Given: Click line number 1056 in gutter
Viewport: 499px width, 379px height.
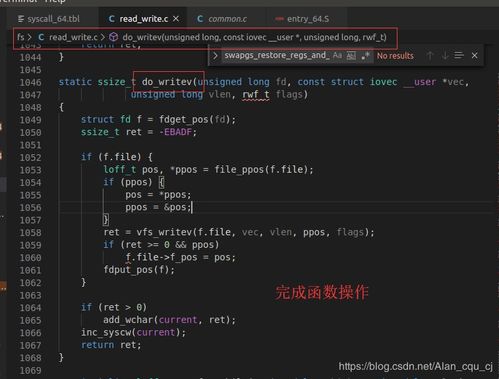Looking at the screenshot, I should pyautogui.click(x=30, y=207).
